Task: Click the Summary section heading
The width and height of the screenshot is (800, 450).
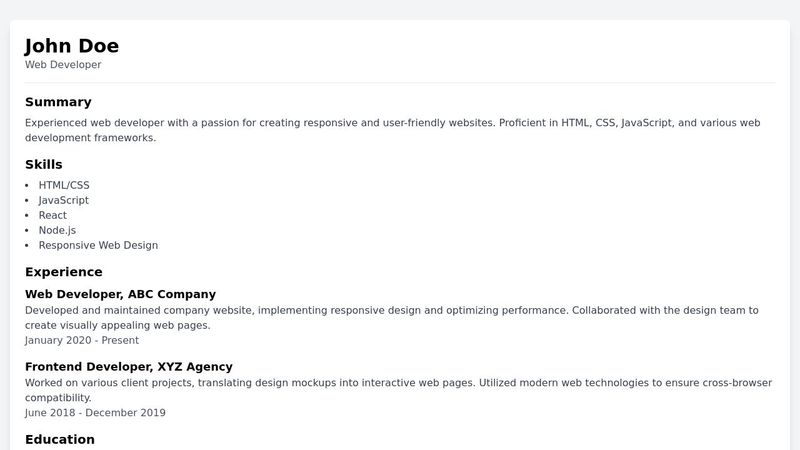Action: click(x=58, y=102)
